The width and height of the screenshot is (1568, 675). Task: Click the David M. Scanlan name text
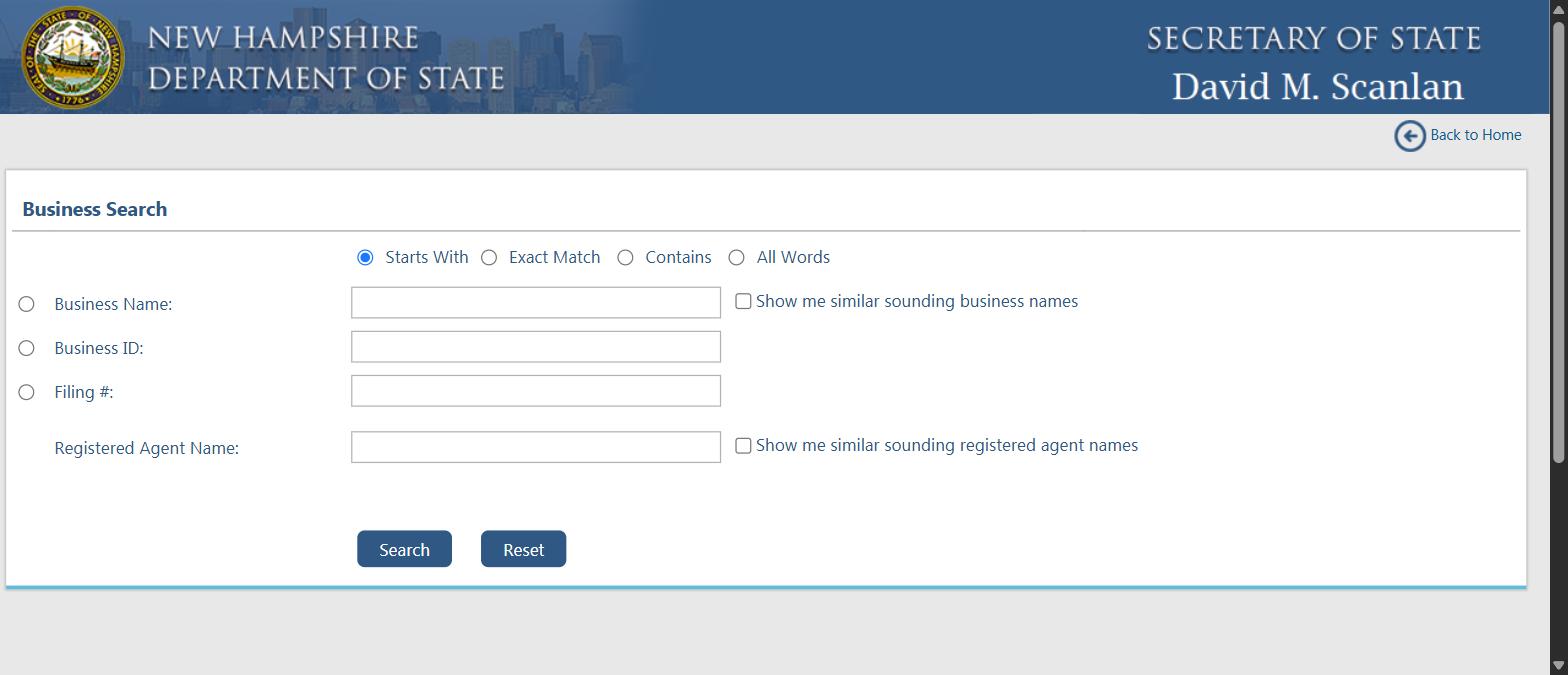(x=1318, y=87)
